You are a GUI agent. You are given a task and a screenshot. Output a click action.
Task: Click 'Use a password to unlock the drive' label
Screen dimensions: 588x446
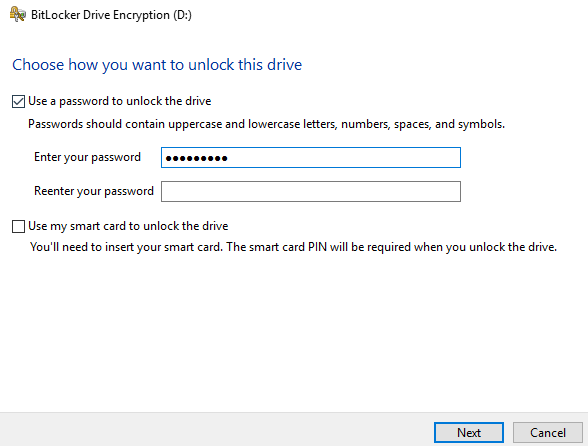(x=120, y=101)
